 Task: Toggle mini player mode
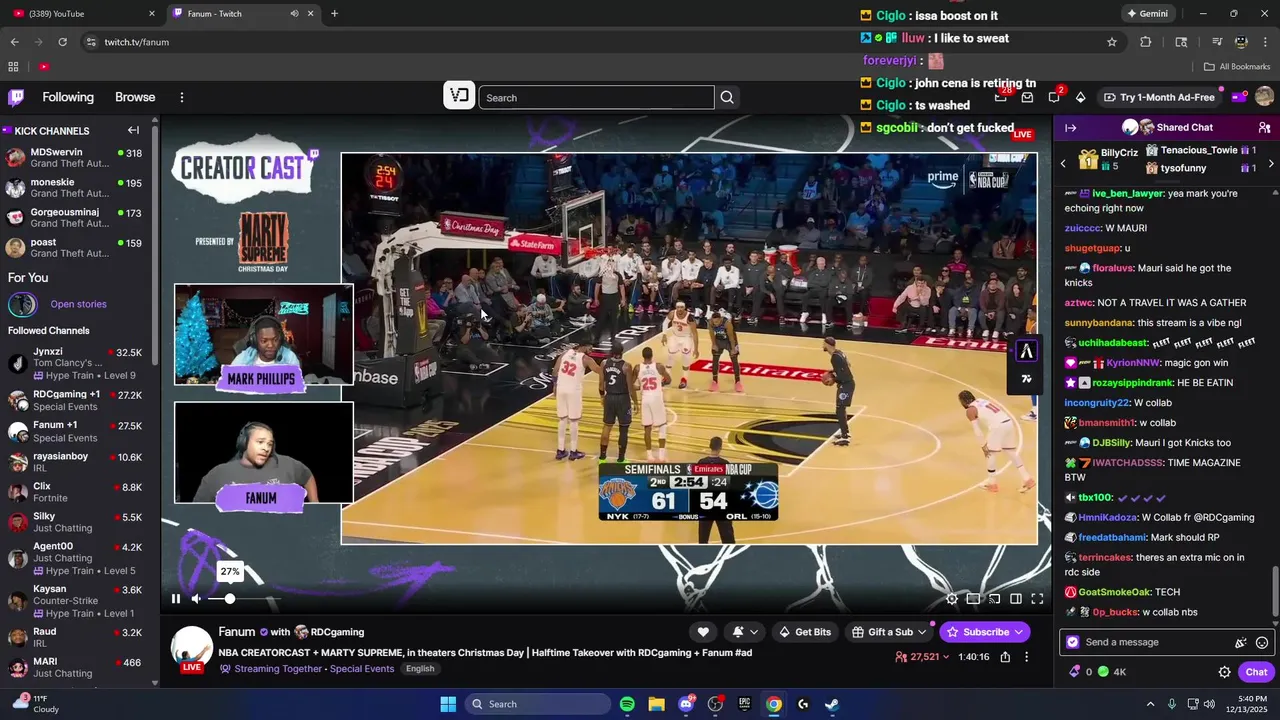(x=973, y=599)
